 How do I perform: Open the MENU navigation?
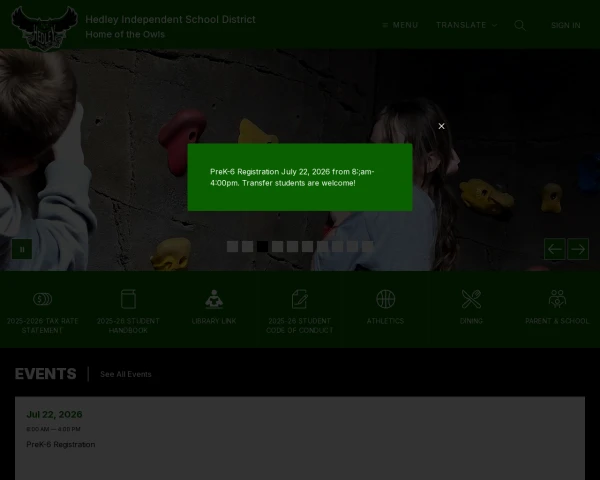pos(400,25)
